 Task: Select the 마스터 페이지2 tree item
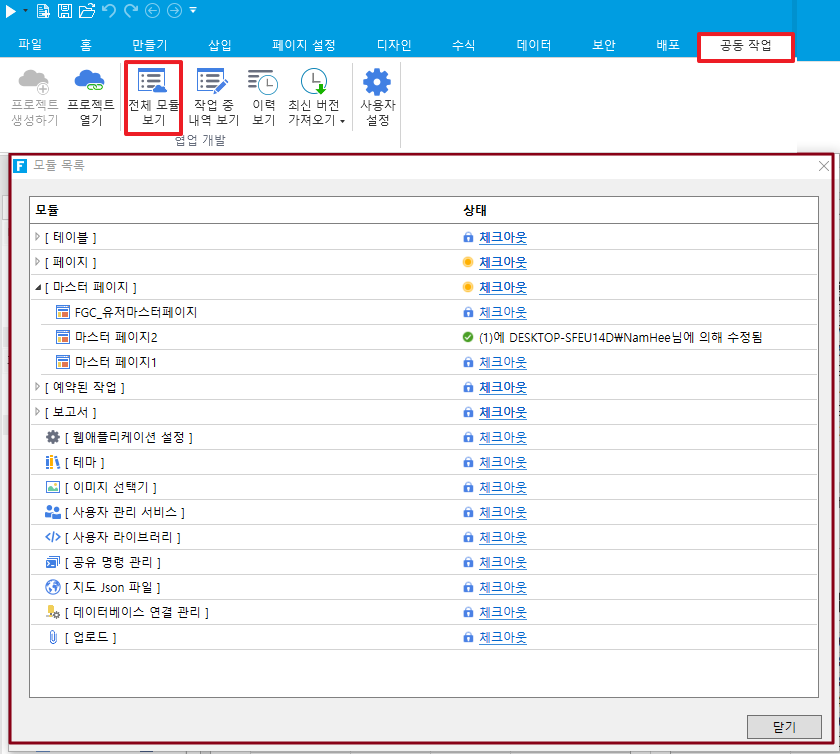pyautogui.click(x=116, y=337)
